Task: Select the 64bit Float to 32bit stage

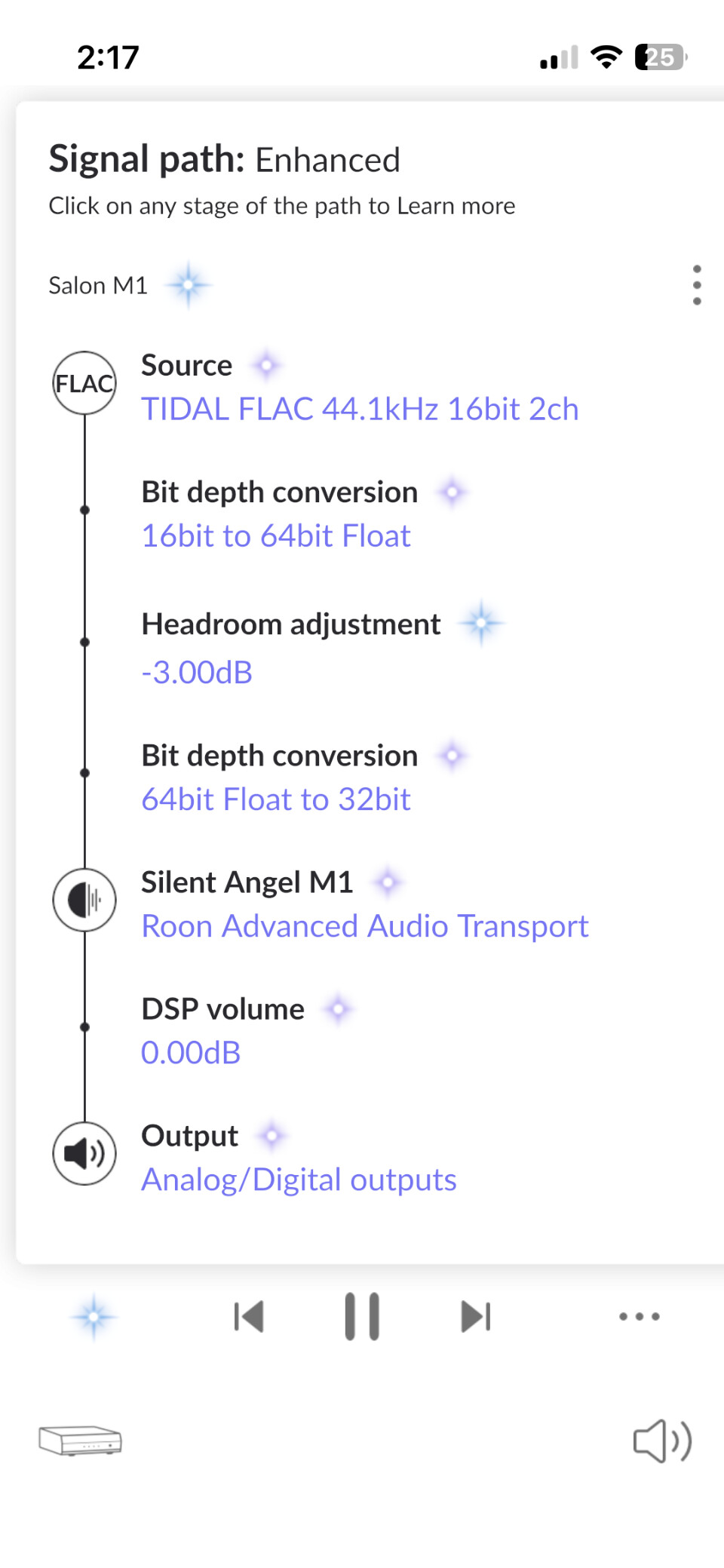Action: (x=276, y=799)
